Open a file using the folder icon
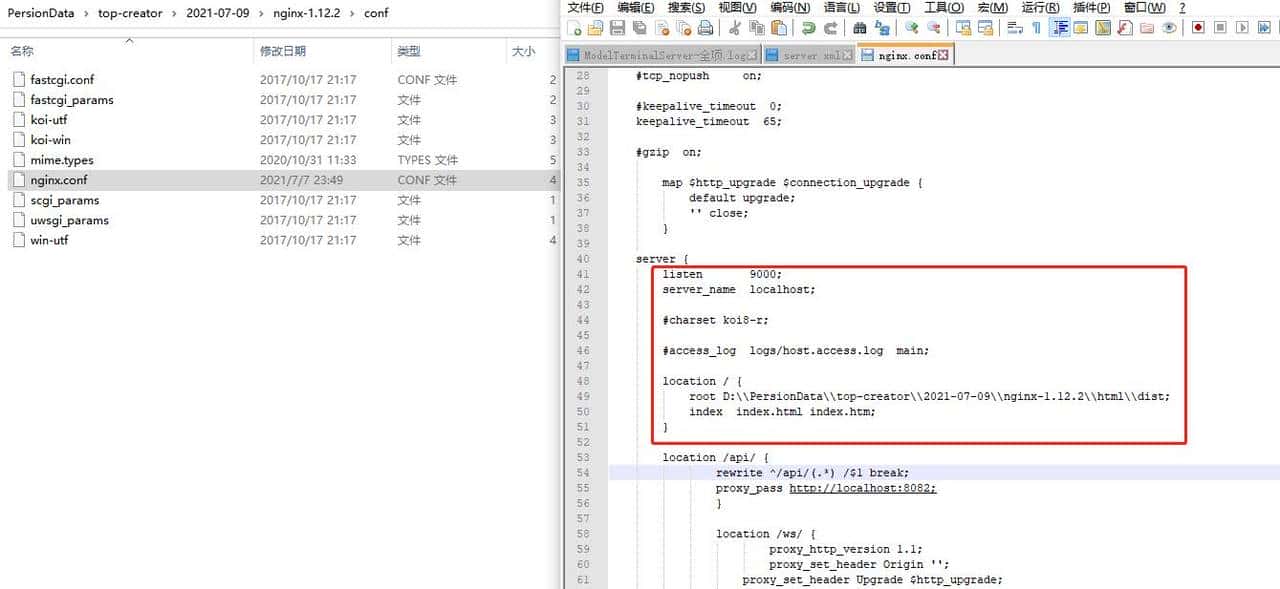This screenshot has height=589, width=1280. [x=596, y=28]
